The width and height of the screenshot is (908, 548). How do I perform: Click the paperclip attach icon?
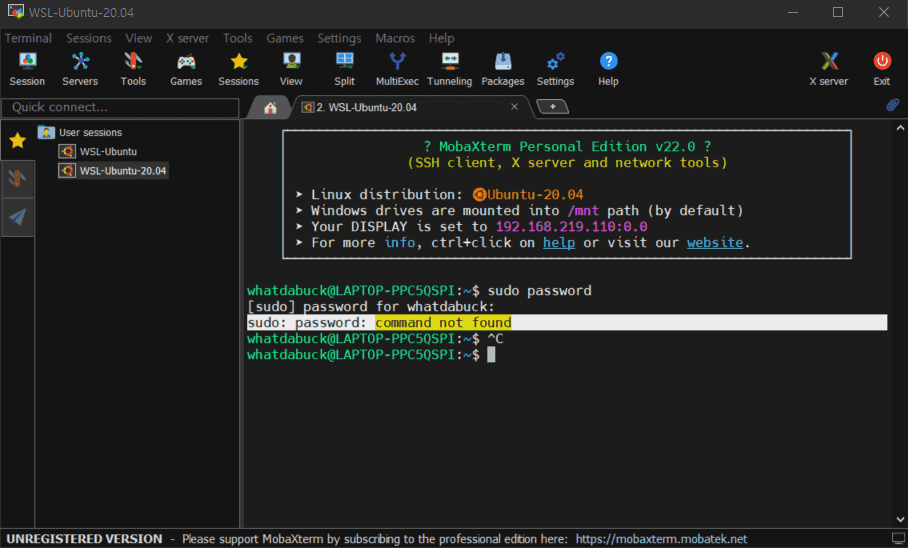pos(892,104)
